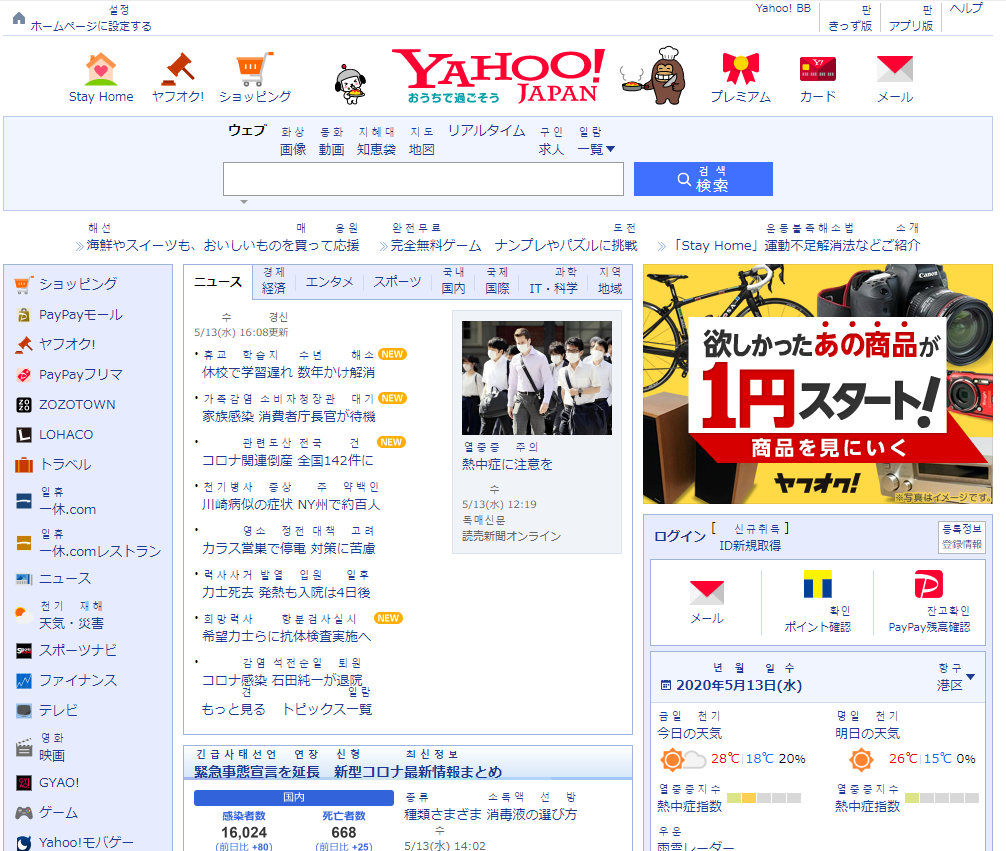This screenshot has height=851, width=1006.
Task: Select 動画 search category
Action: tap(332, 149)
